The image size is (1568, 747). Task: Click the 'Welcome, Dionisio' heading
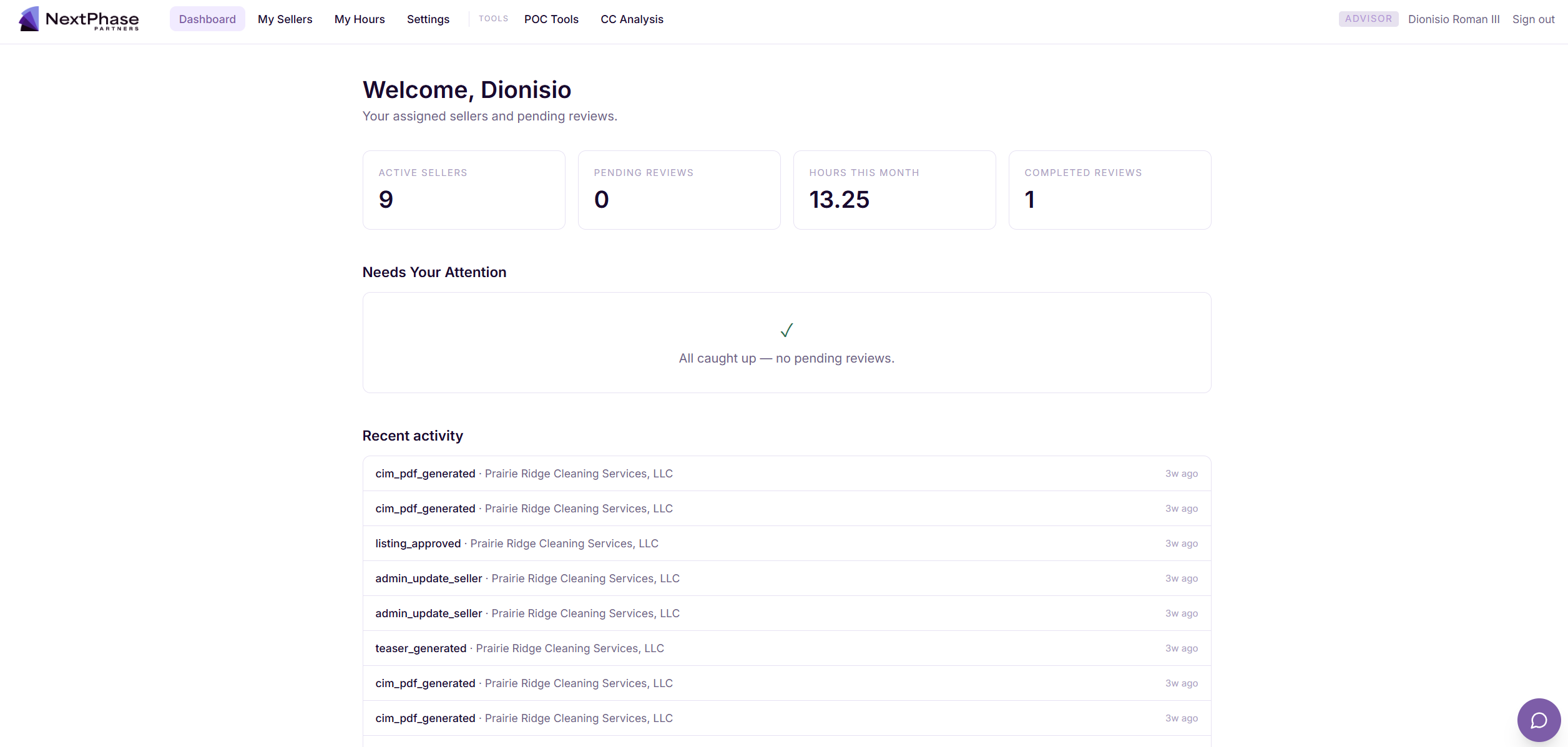[467, 90]
